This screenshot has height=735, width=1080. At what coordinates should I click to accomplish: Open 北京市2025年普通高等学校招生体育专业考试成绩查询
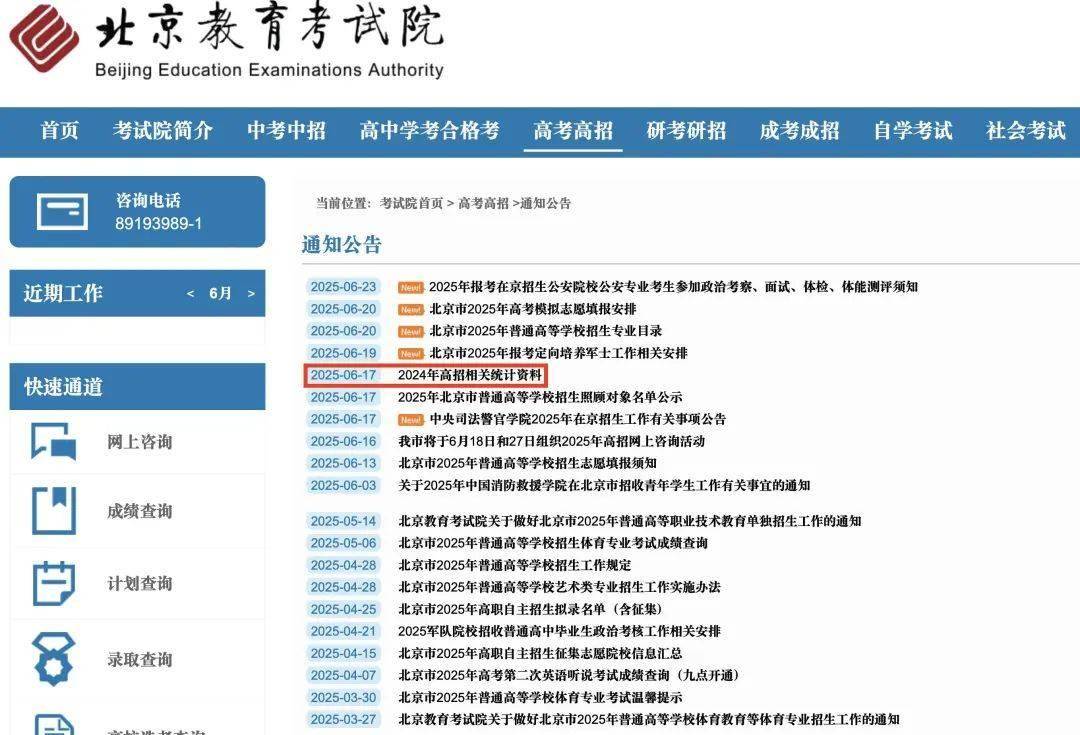point(553,543)
